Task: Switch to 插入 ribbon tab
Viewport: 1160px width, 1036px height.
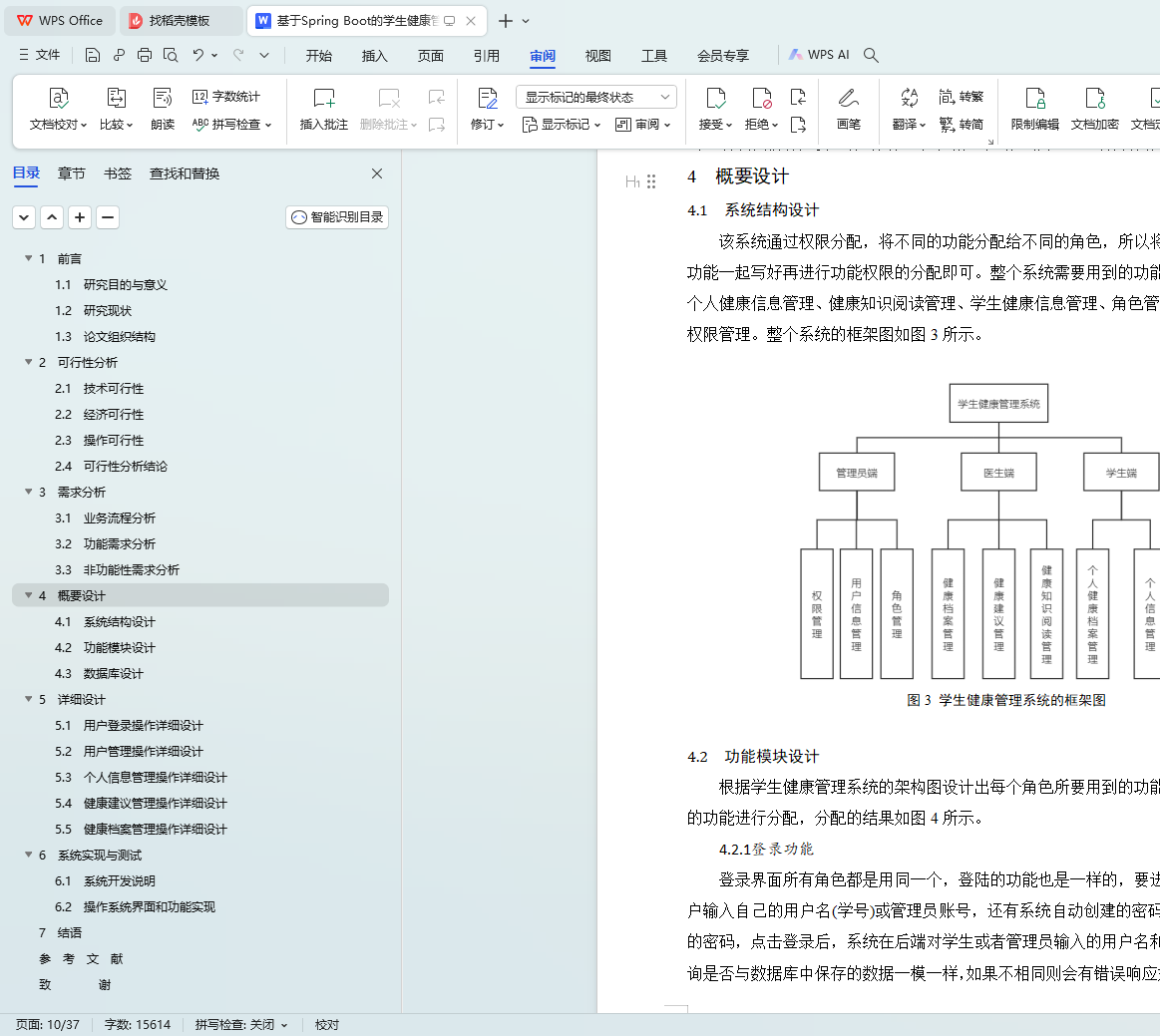Action: click(x=374, y=56)
